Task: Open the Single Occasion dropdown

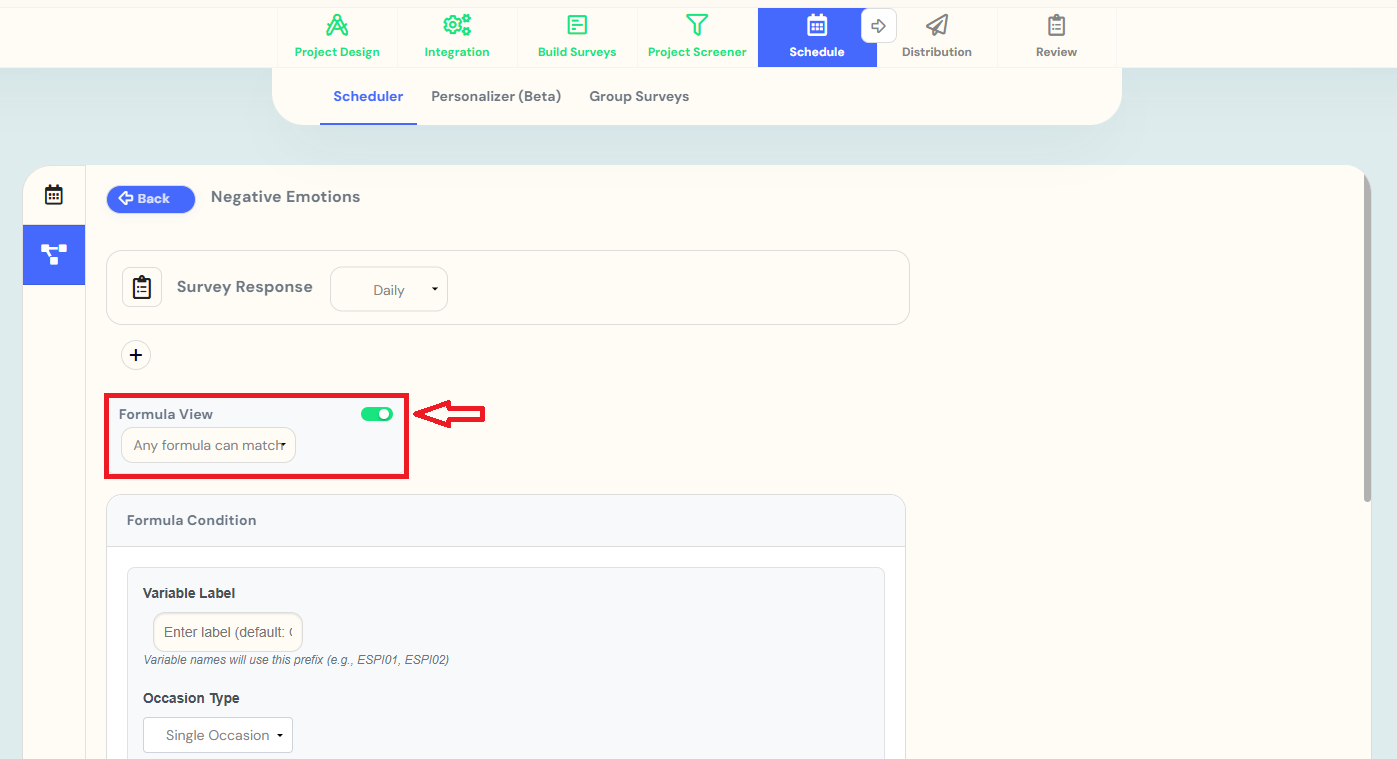Action: [218, 735]
